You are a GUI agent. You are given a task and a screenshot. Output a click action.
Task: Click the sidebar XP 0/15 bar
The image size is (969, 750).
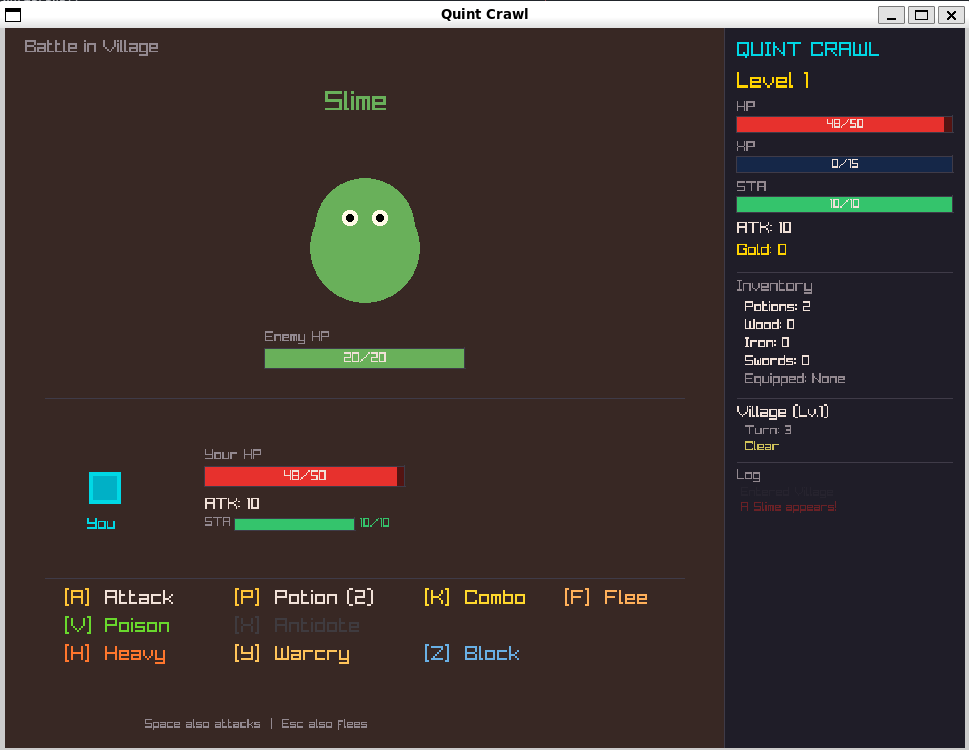click(x=844, y=164)
